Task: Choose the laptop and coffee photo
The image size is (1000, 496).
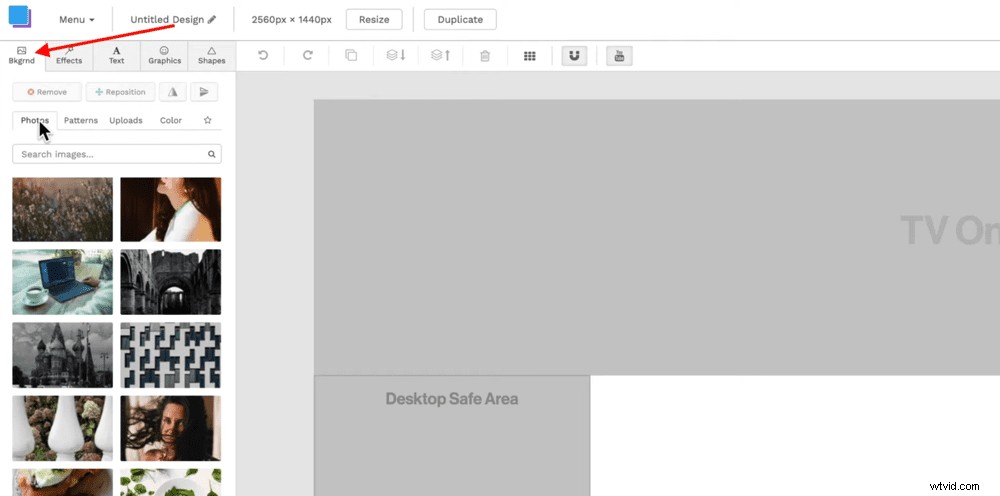Action: (x=62, y=282)
